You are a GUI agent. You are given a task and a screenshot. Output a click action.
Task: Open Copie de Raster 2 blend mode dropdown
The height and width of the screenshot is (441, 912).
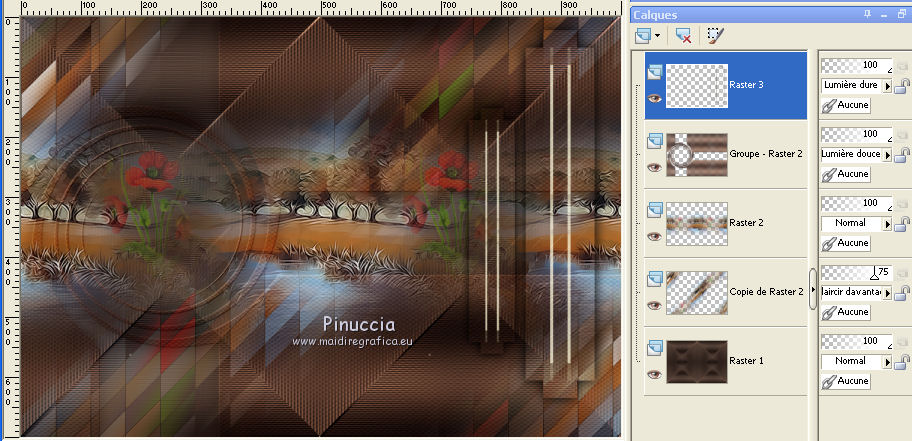[x=888, y=293]
